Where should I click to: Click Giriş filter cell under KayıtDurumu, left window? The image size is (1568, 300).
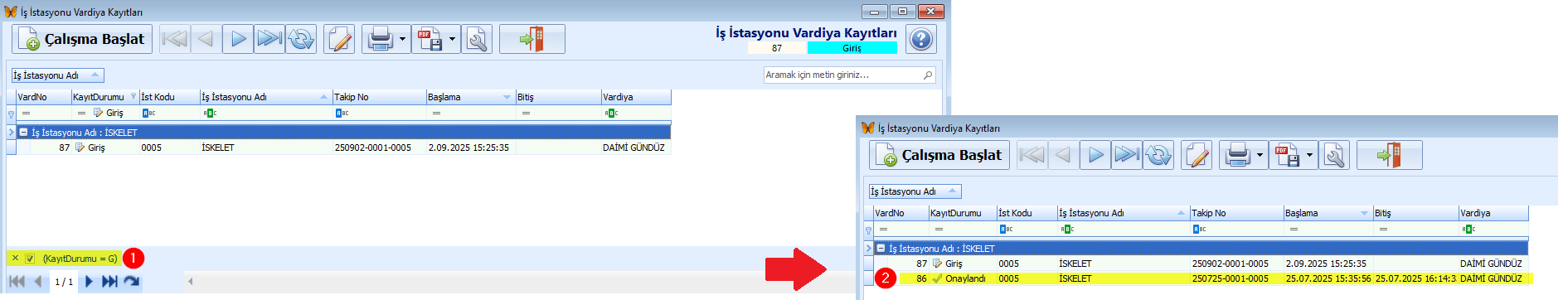pos(104,113)
